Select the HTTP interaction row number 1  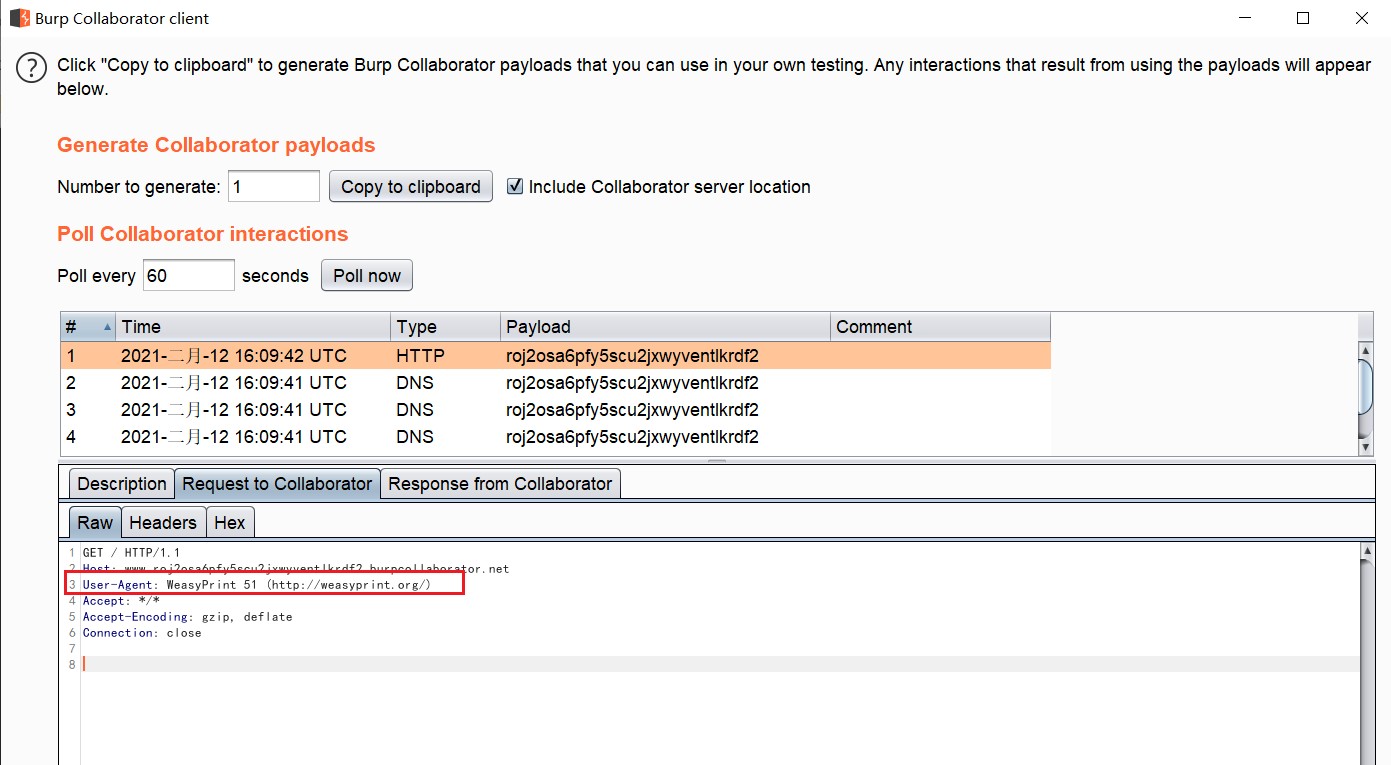pyautogui.click(x=555, y=356)
